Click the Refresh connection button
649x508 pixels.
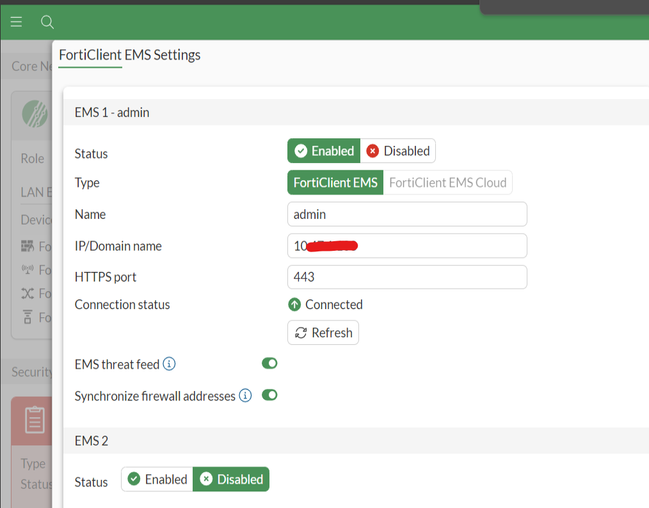323,332
